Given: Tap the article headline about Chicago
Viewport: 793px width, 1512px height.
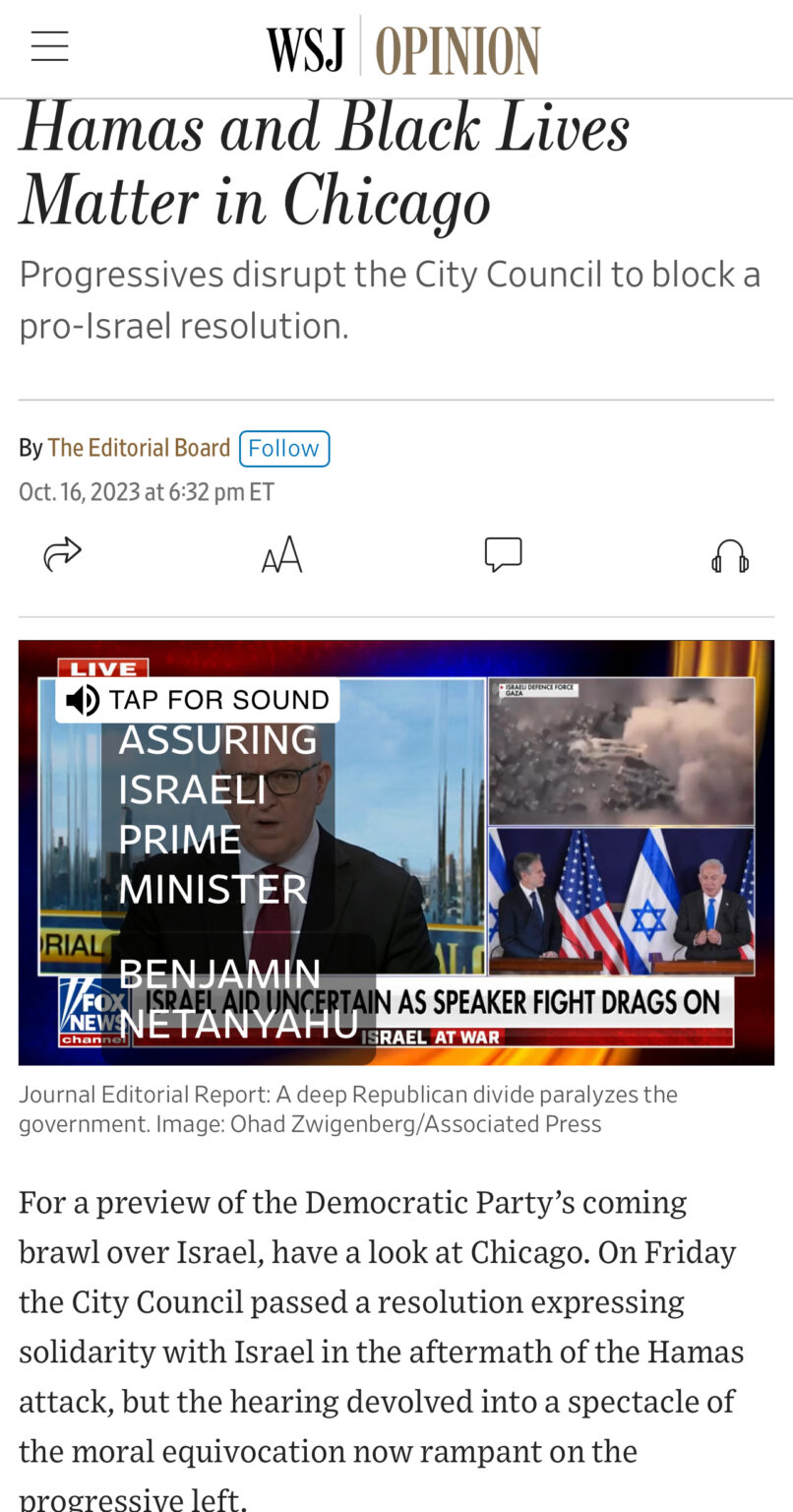Looking at the screenshot, I should 324,164.
